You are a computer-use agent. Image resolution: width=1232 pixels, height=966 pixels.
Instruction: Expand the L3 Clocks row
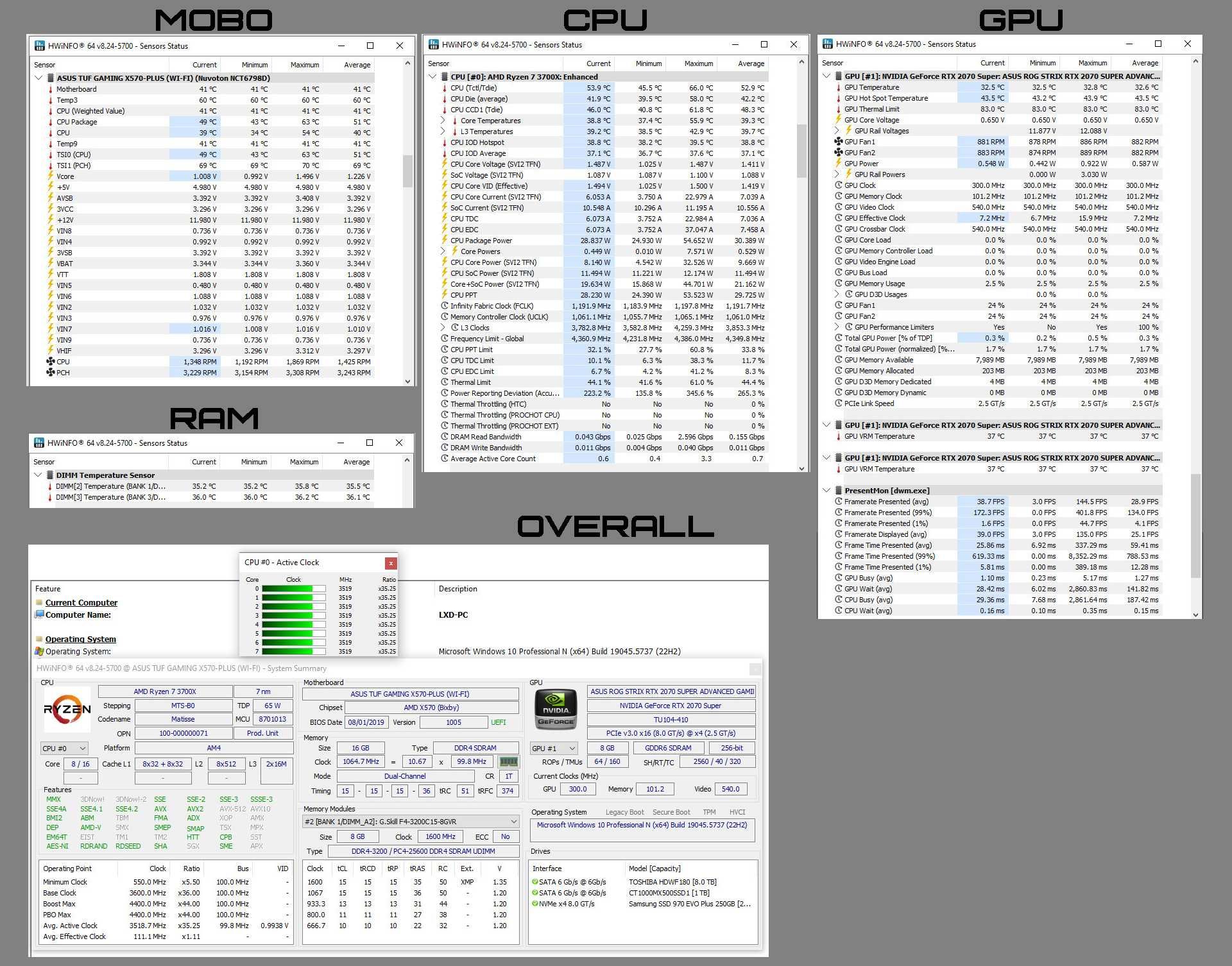[443, 328]
